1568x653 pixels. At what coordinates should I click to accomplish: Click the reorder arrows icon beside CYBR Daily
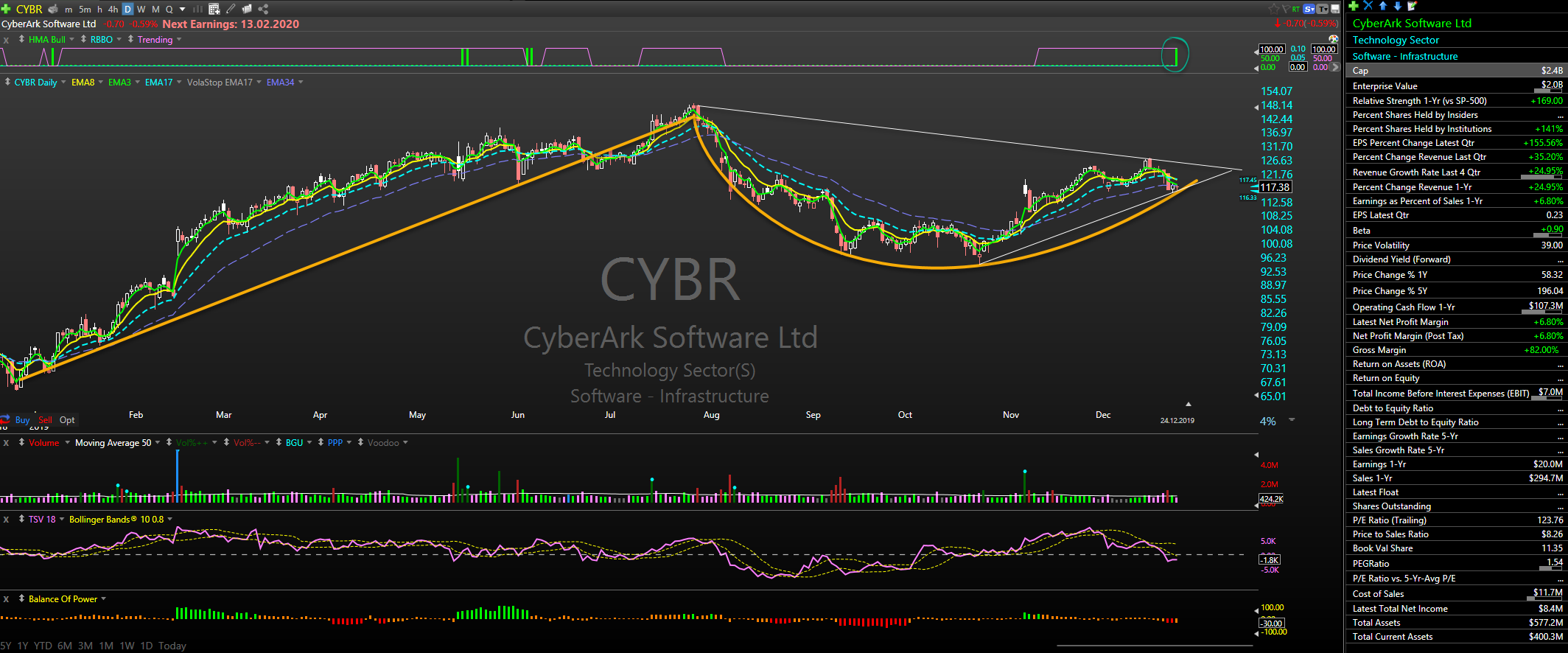(x=7, y=82)
